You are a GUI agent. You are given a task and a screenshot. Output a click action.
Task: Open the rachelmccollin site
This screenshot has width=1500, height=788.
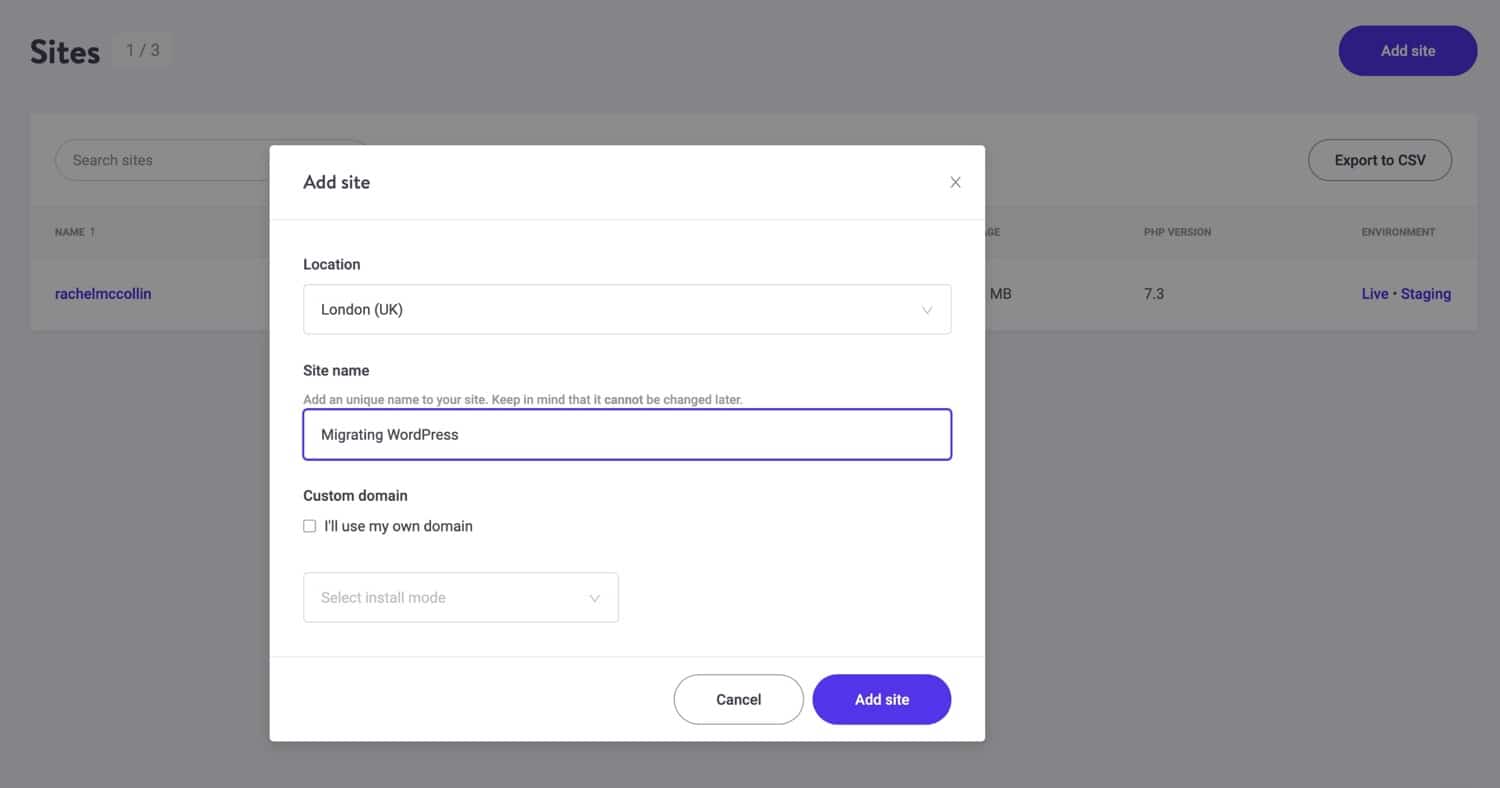[x=103, y=293]
